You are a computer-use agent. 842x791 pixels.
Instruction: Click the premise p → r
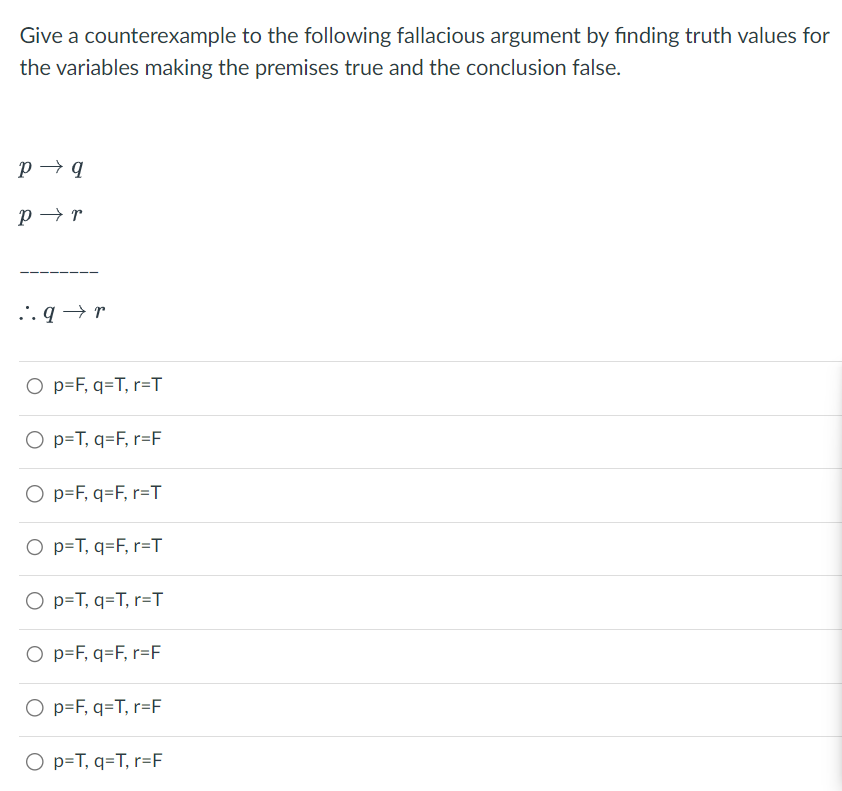[49, 214]
